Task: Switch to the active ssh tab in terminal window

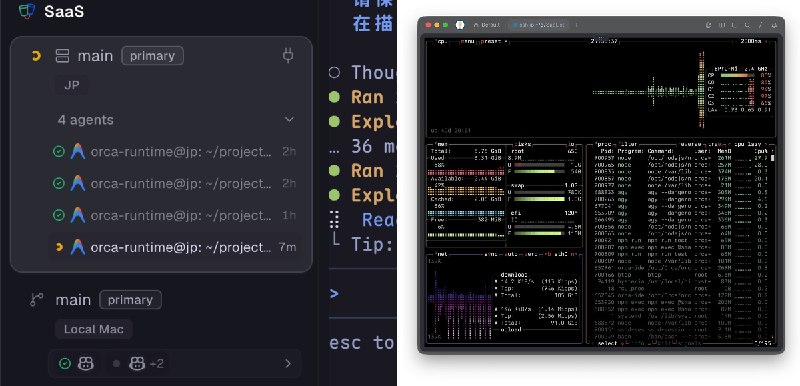Action: click(538, 24)
